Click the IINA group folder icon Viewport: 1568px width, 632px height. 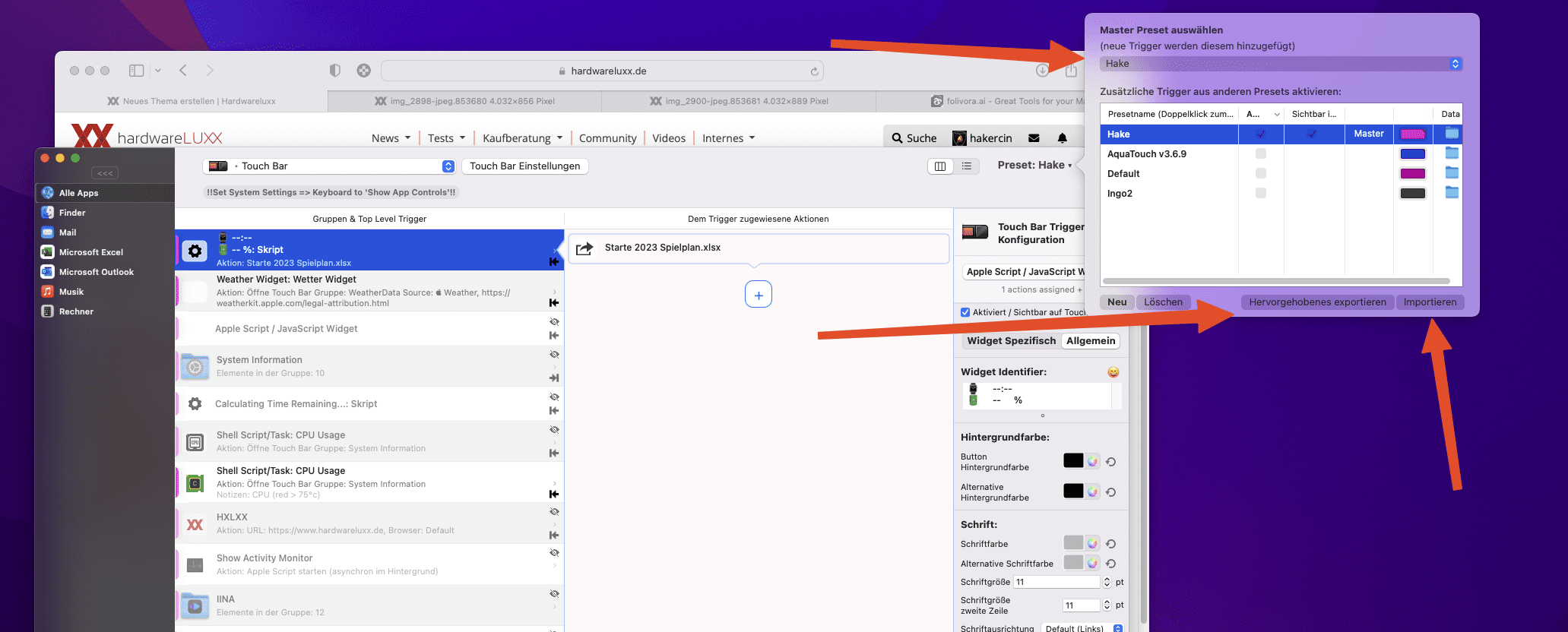click(x=195, y=605)
